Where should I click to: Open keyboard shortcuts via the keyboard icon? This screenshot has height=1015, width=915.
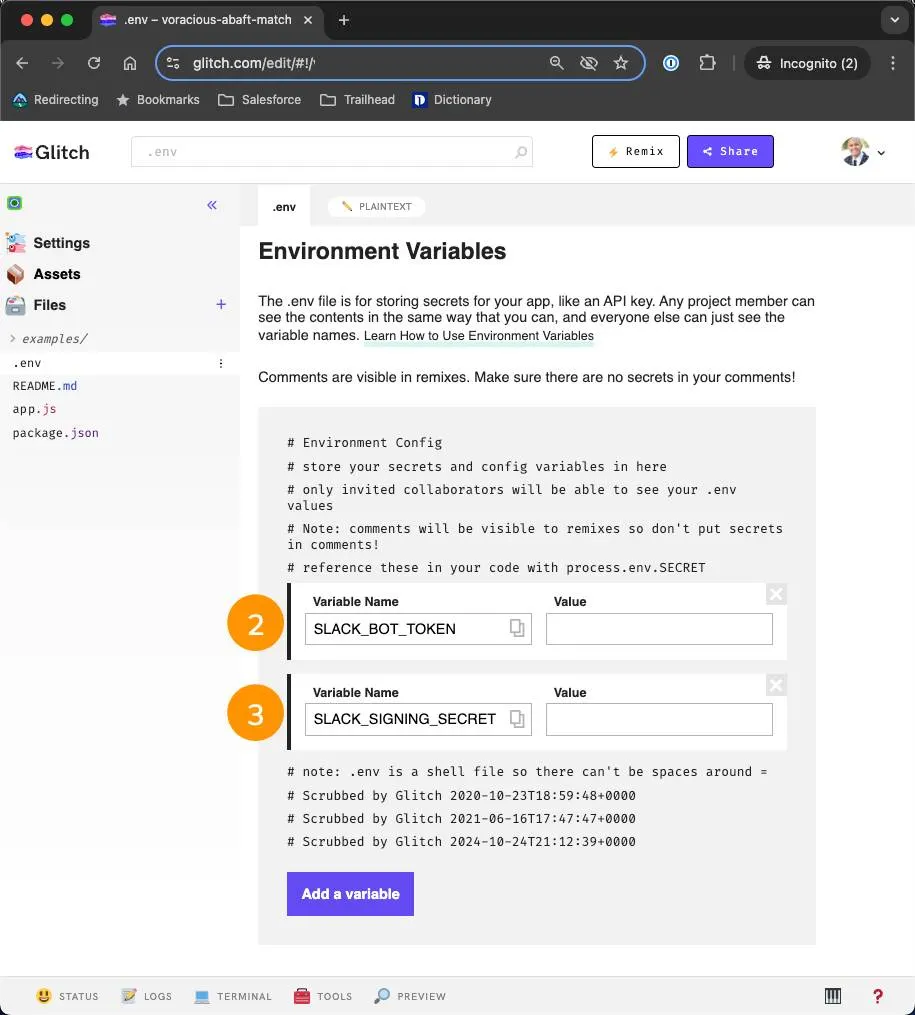coord(832,996)
